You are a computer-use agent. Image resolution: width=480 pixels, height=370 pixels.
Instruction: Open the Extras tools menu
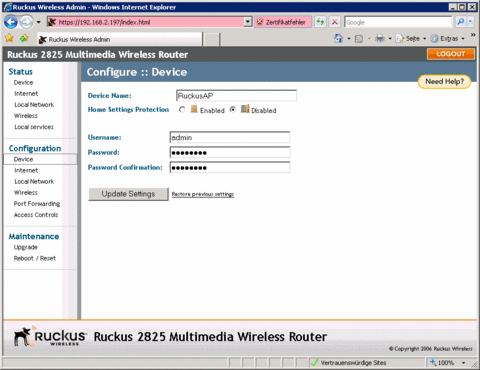(447, 39)
